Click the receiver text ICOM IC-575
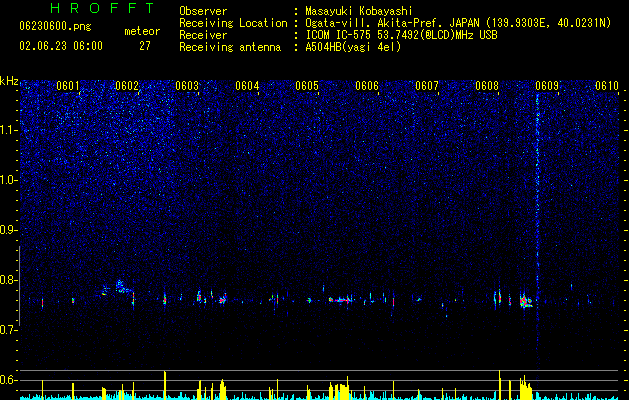The height and width of the screenshot is (400, 629). 339,35
